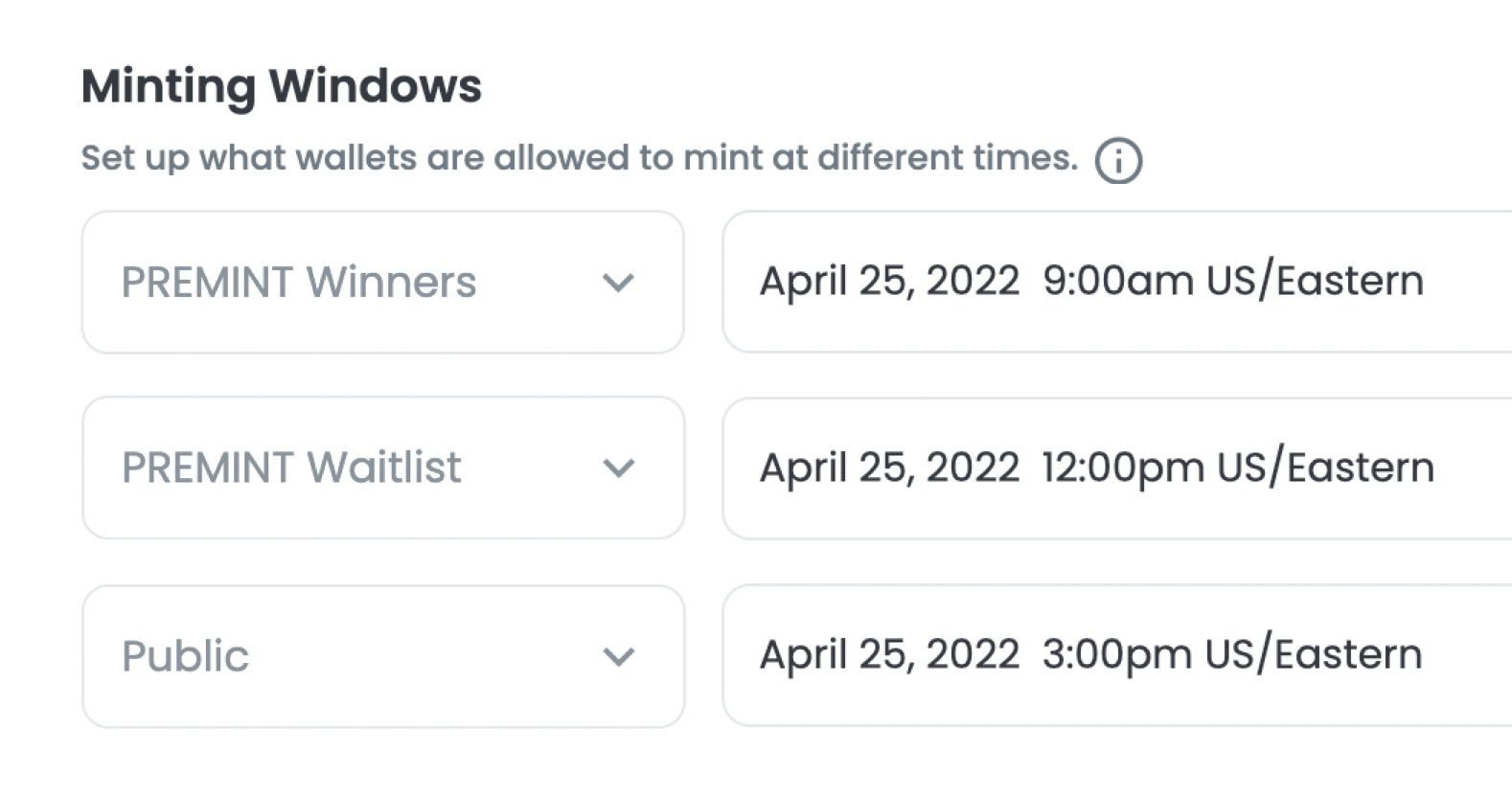
Task: Expand the PREMINT Waitlist chevron arrow
Action: (x=618, y=468)
